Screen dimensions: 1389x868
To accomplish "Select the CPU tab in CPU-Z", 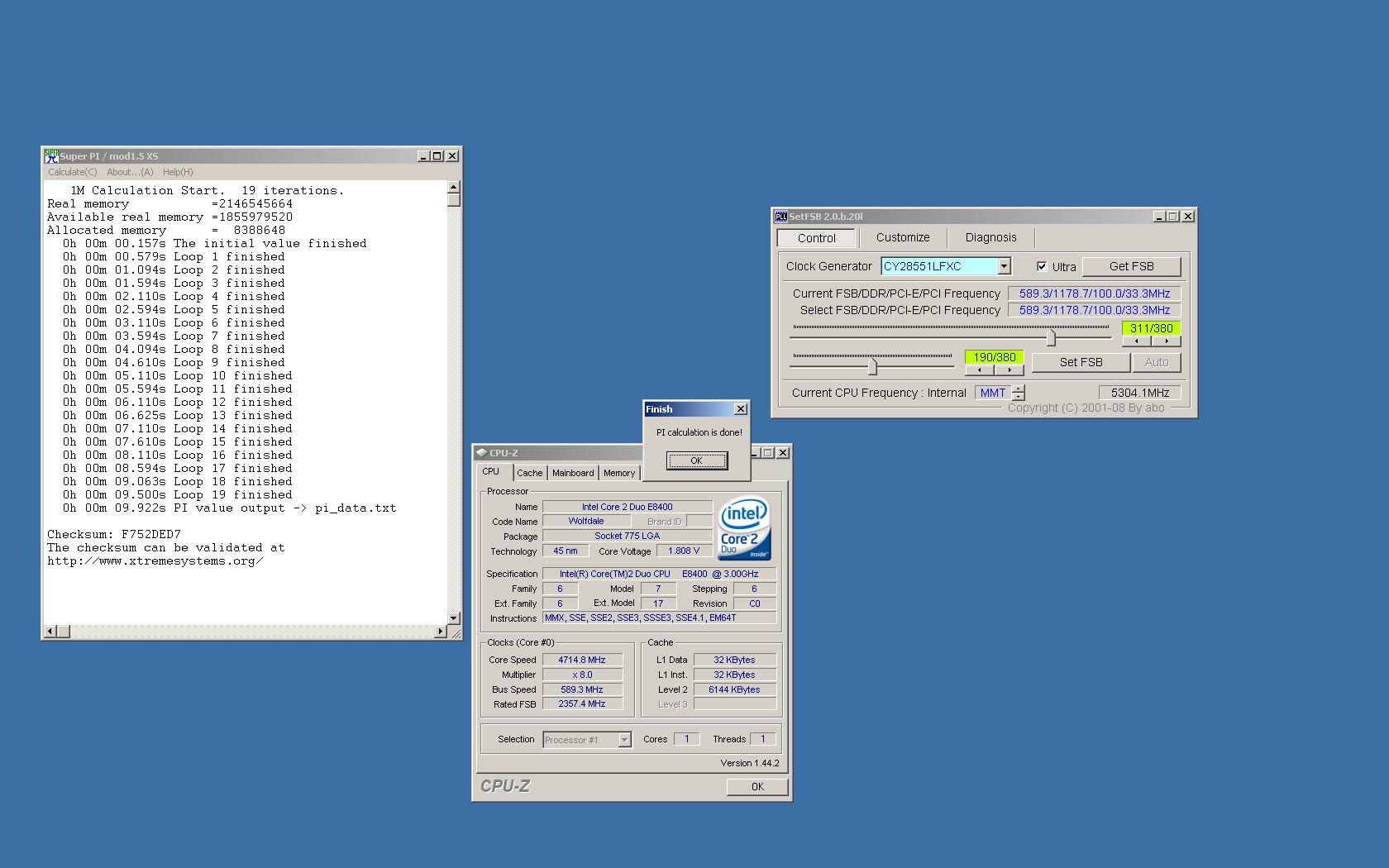I will click(x=491, y=471).
